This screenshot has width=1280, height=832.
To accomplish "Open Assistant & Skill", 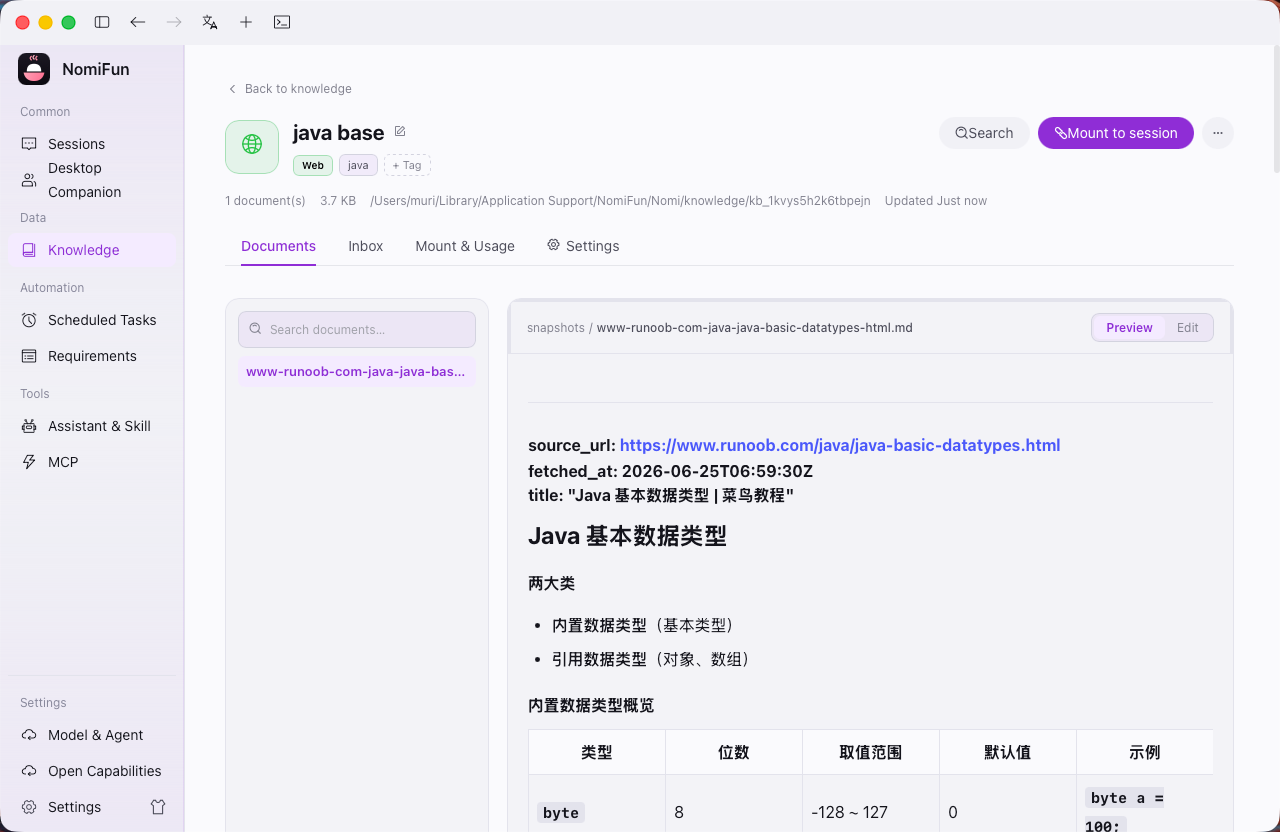I will coord(92,426).
